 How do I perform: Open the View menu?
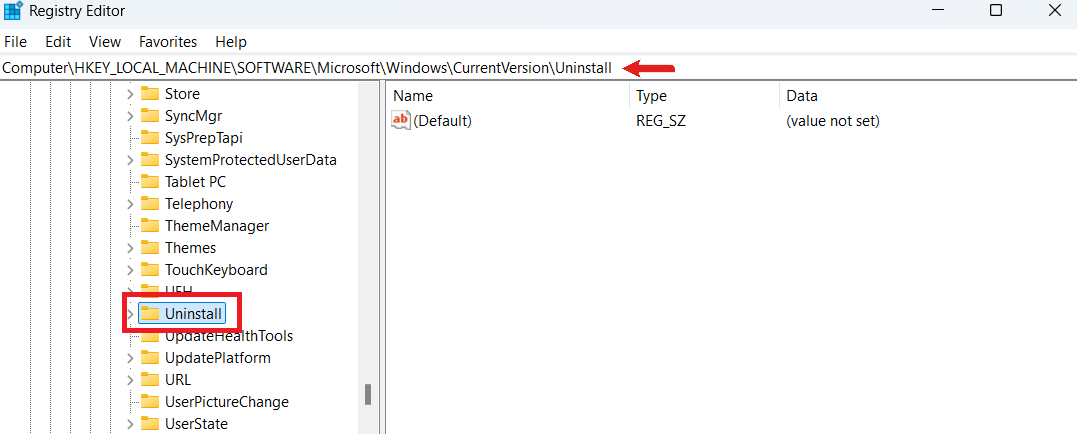tap(105, 42)
